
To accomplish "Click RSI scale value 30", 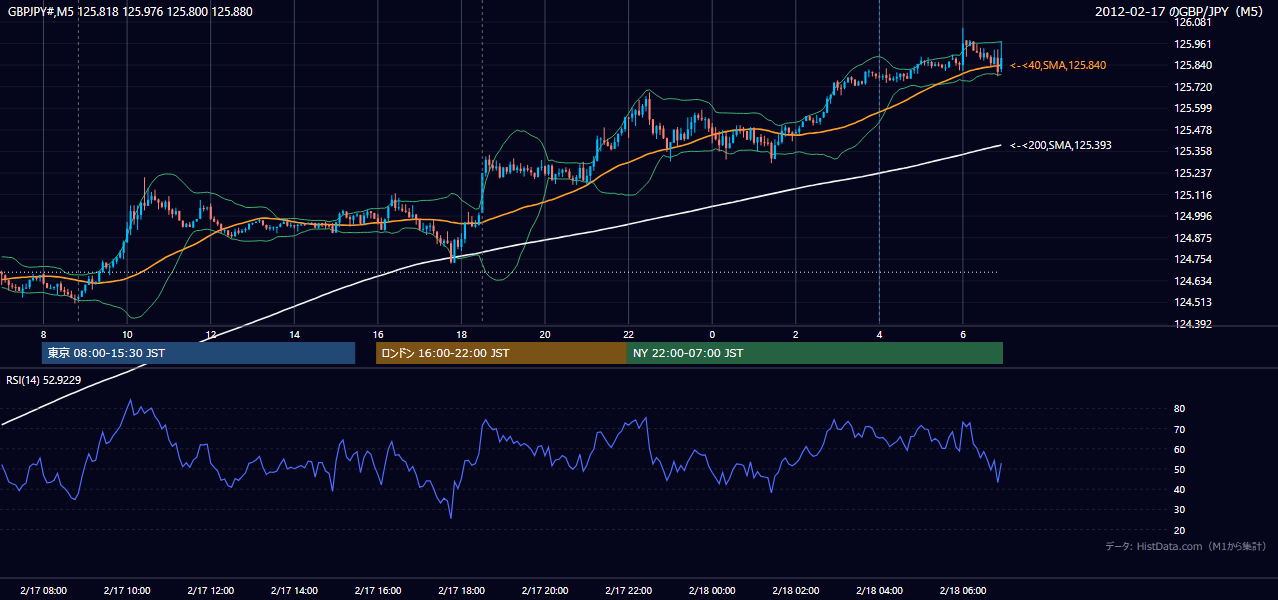I will [1179, 510].
